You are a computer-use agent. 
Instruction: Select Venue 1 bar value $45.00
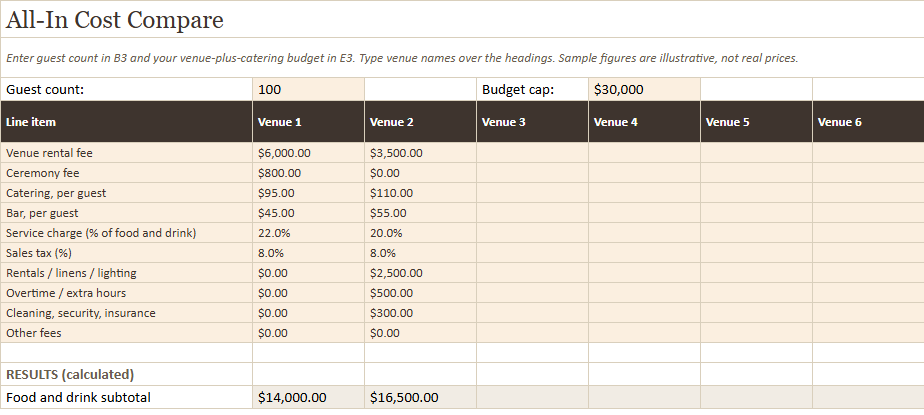tap(308, 213)
